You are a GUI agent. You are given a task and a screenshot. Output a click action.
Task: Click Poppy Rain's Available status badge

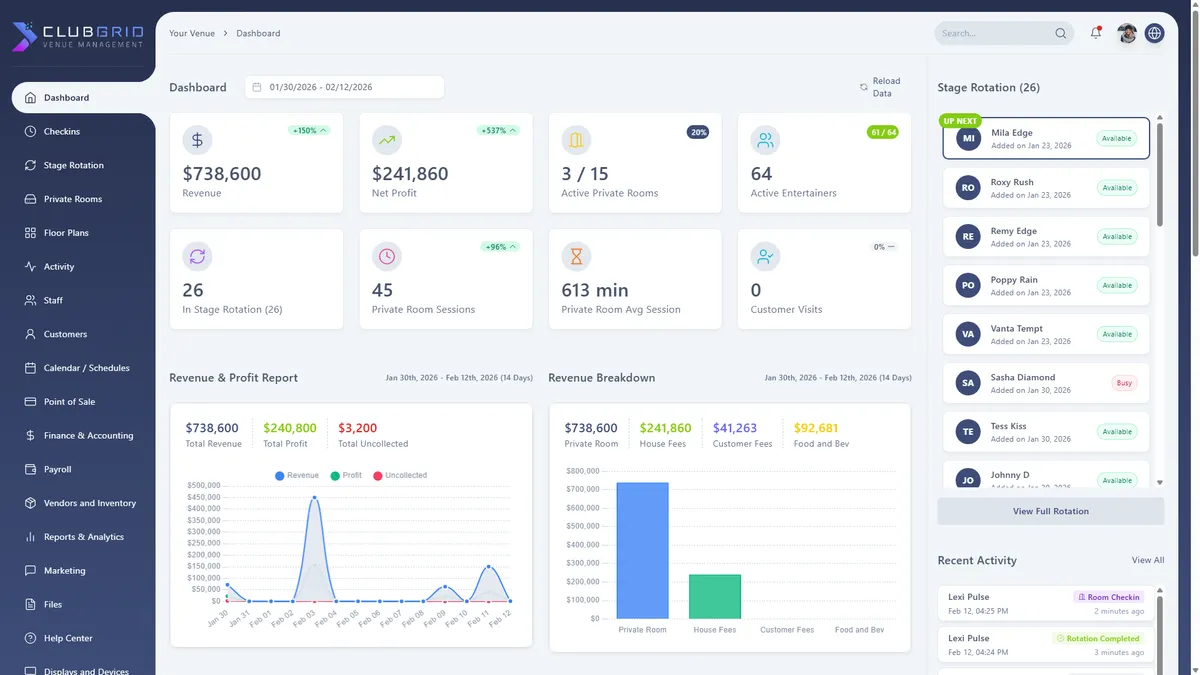click(1117, 286)
